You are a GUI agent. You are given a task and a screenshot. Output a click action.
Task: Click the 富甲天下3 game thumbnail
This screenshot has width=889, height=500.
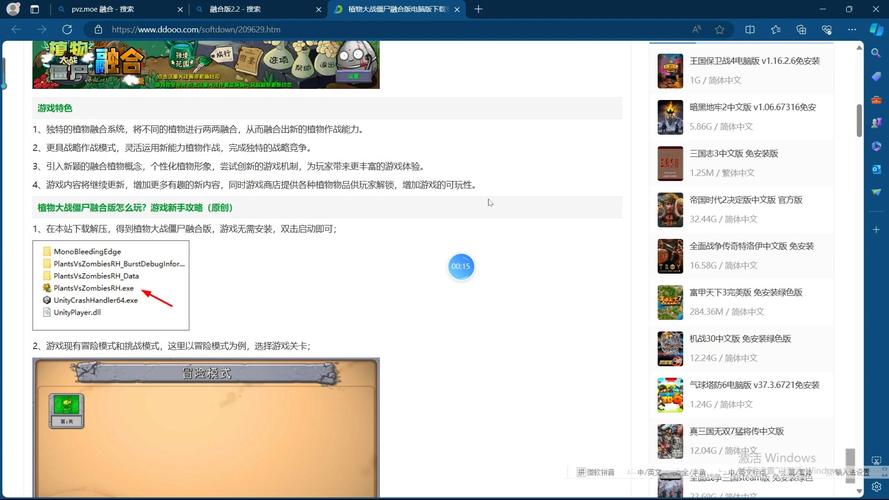pos(670,302)
